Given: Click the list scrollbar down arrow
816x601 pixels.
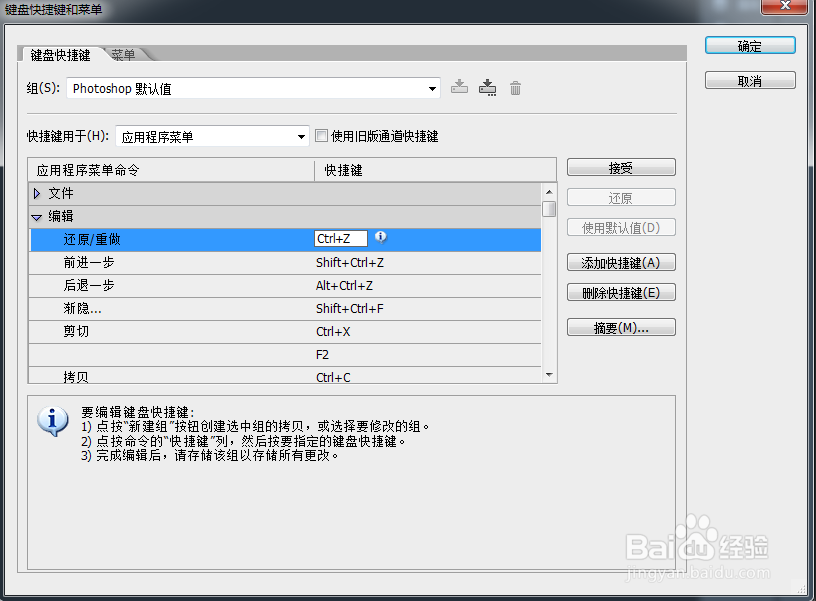Looking at the screenshot, I should tap(549, 375).
